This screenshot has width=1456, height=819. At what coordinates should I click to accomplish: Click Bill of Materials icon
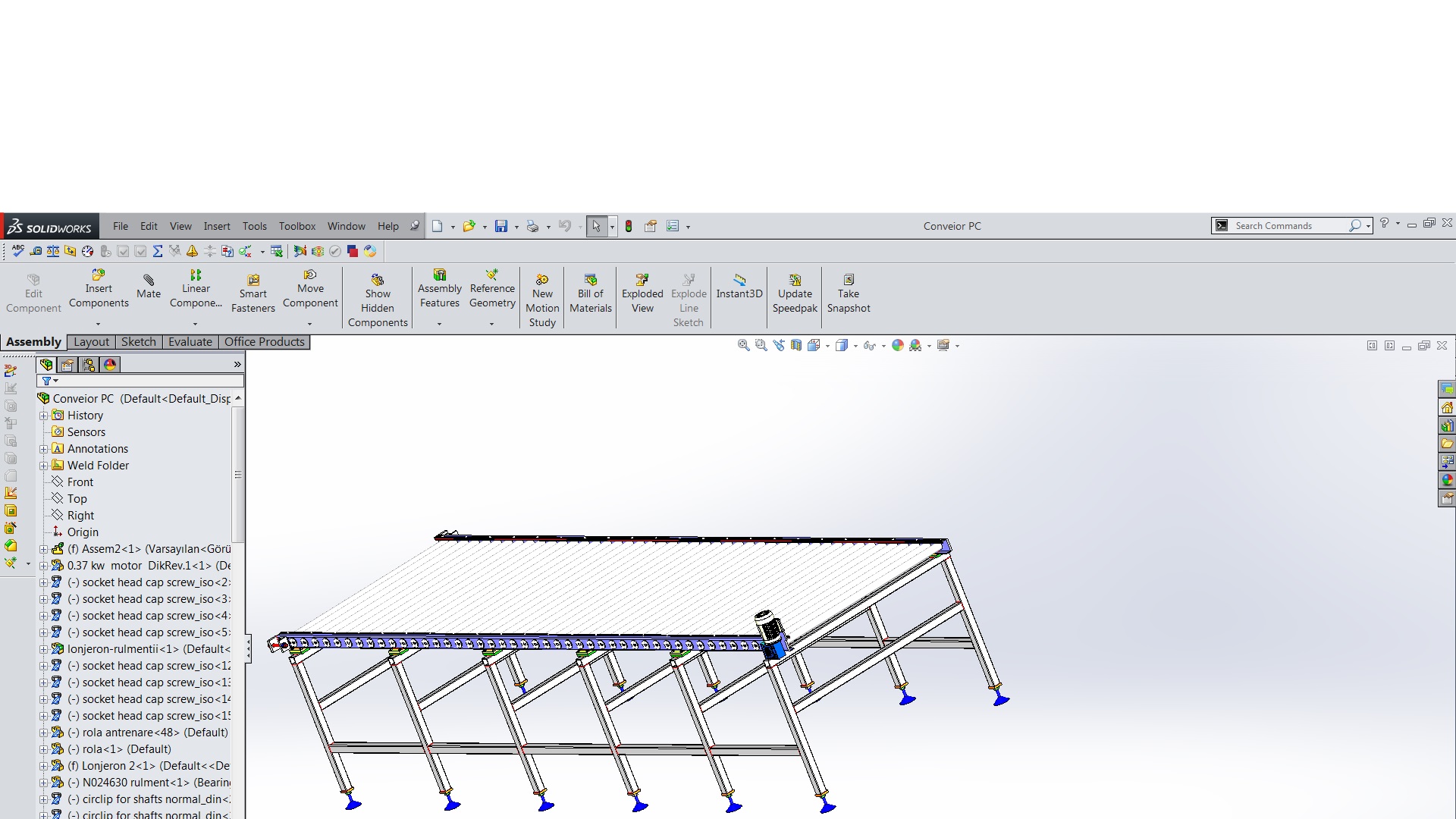[x=591, y=280]
